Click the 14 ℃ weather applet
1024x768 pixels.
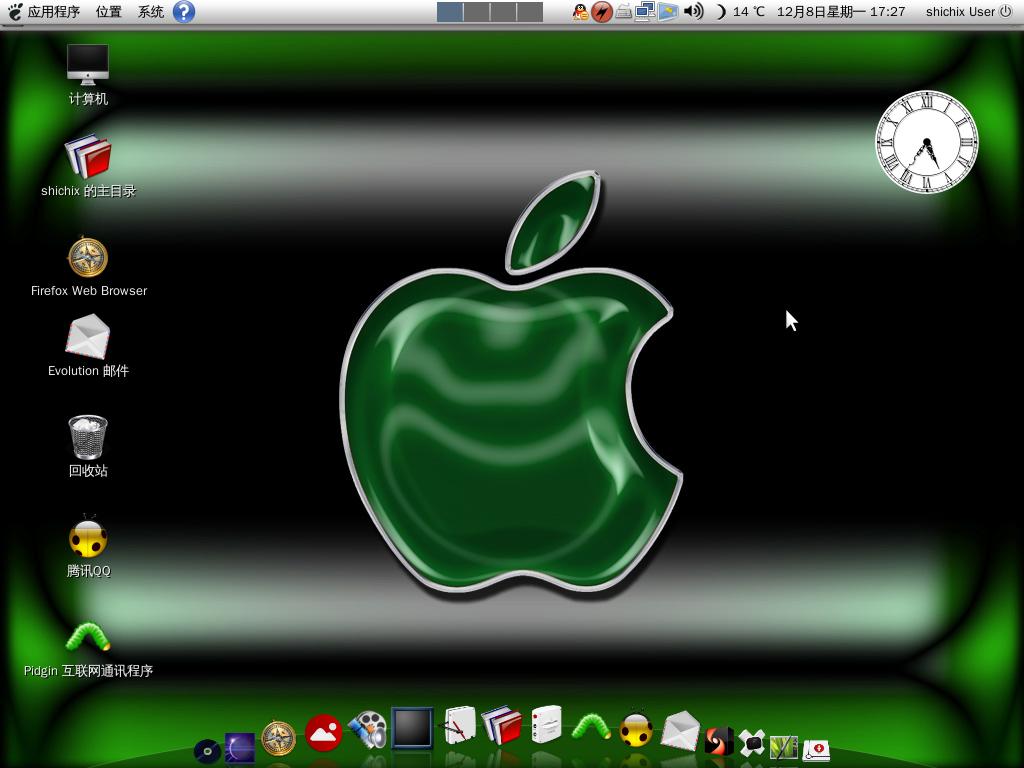[741, 12]
